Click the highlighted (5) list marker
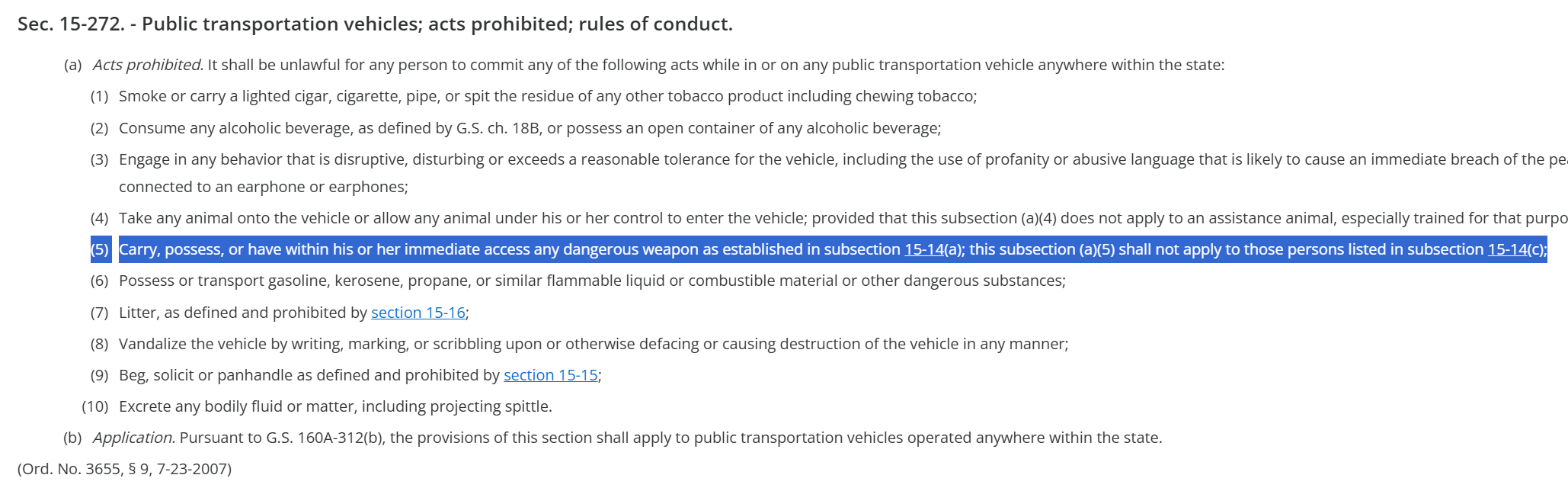 tap(100, 249)
